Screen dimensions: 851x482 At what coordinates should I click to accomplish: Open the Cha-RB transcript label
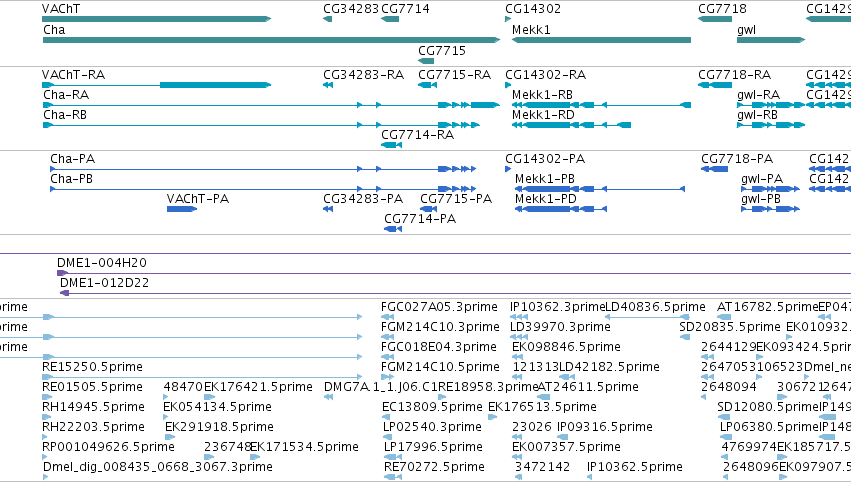tap(65, 115)
